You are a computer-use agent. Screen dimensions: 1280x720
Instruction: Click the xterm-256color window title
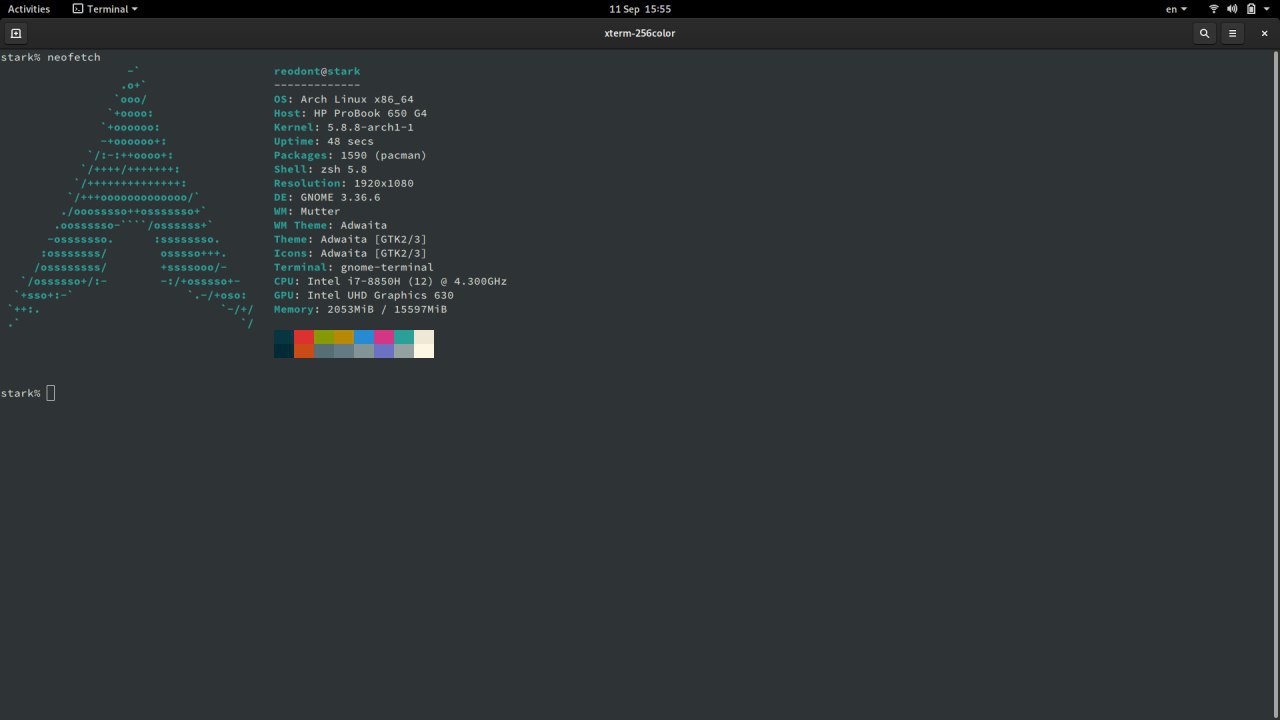640,33
